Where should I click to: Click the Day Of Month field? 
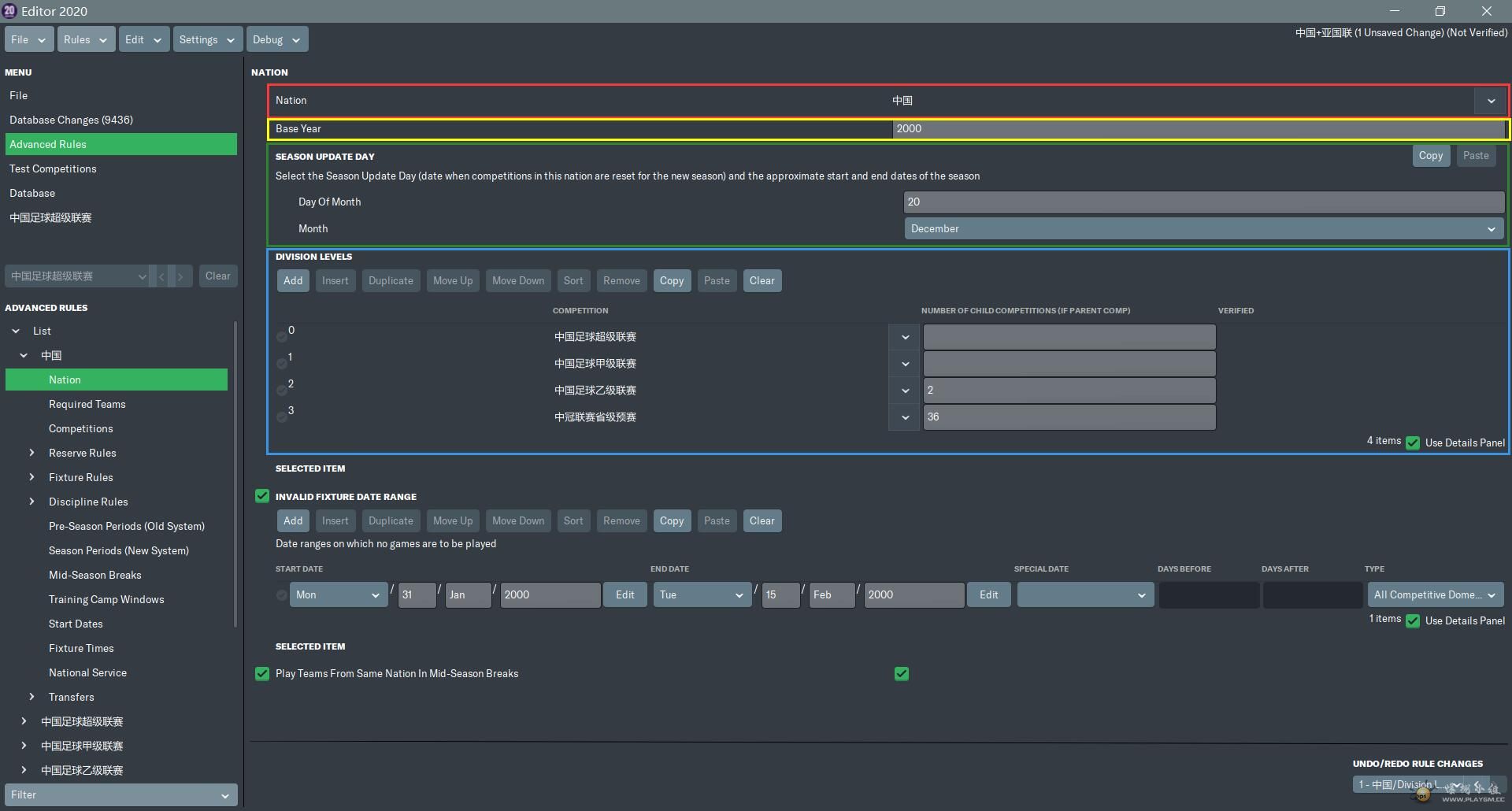[x=1203, y=202]
